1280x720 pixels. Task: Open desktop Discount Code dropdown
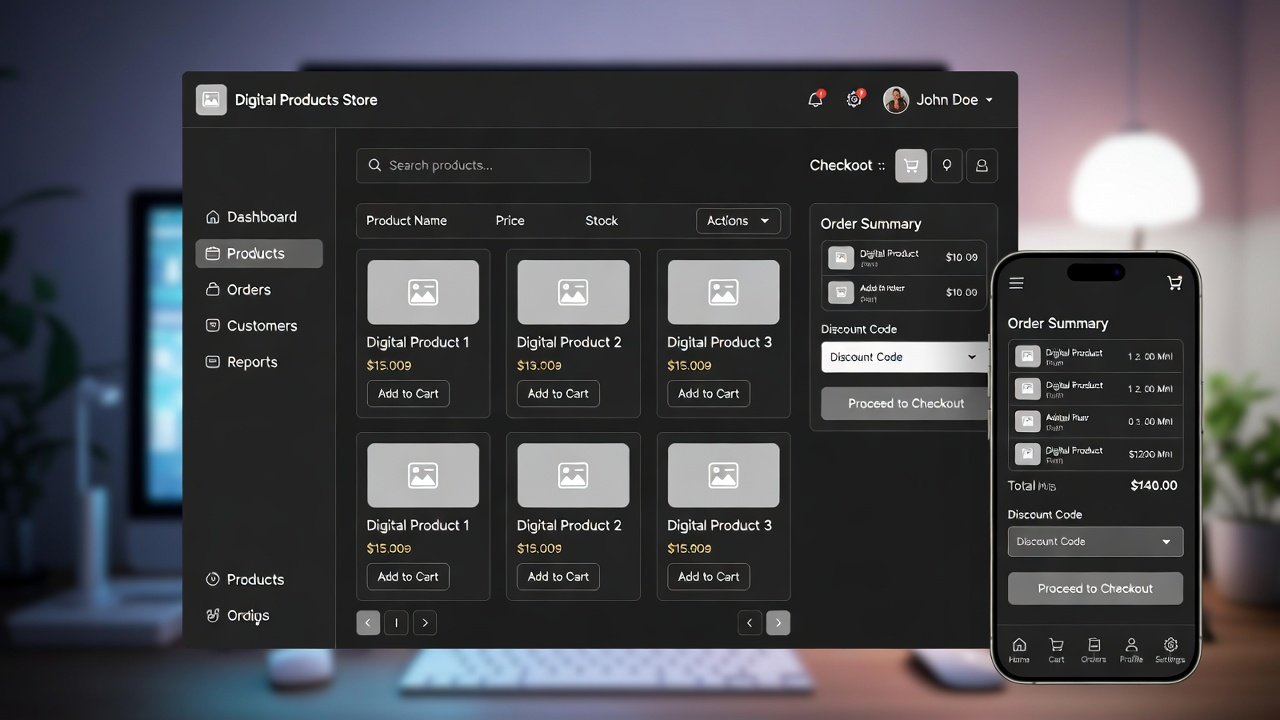903,357
